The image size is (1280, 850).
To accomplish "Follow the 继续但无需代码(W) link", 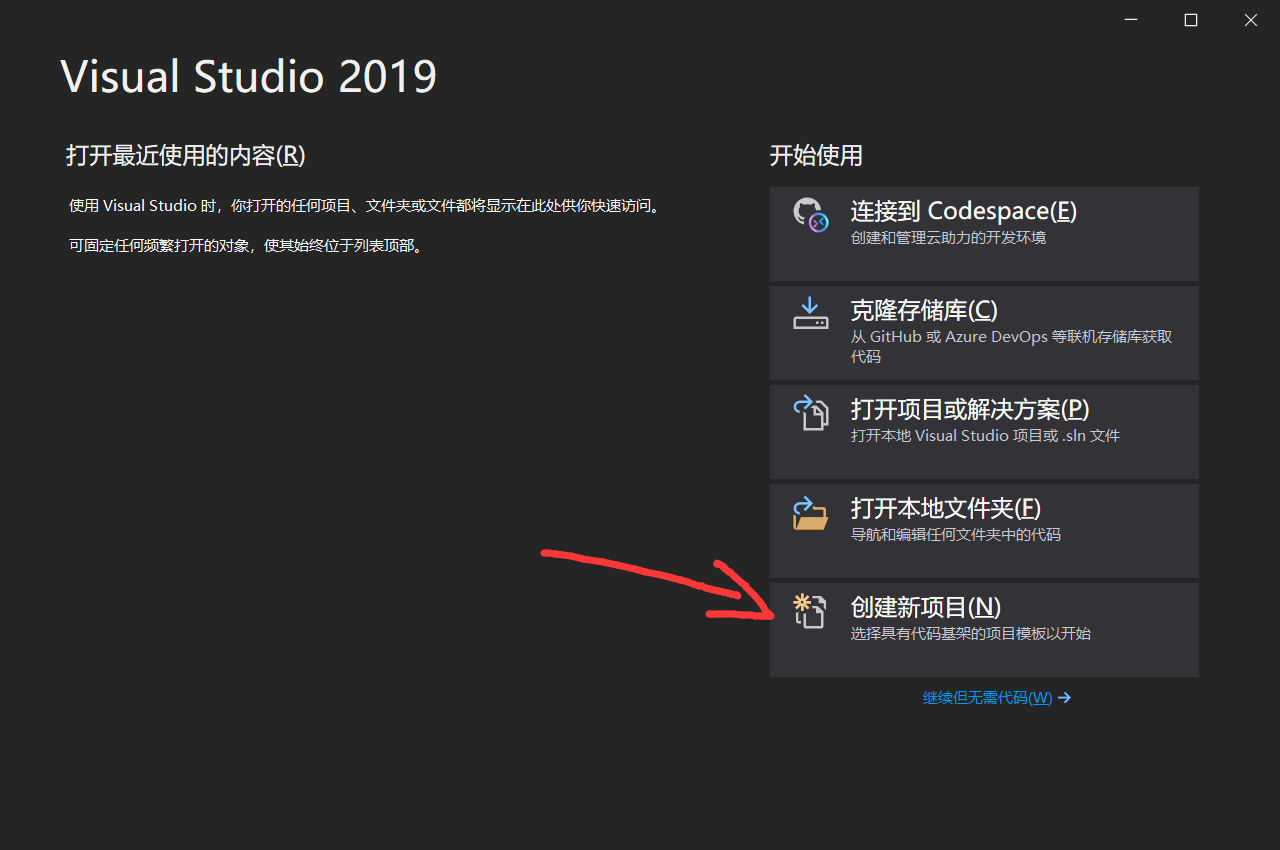I will click(987, 698).
